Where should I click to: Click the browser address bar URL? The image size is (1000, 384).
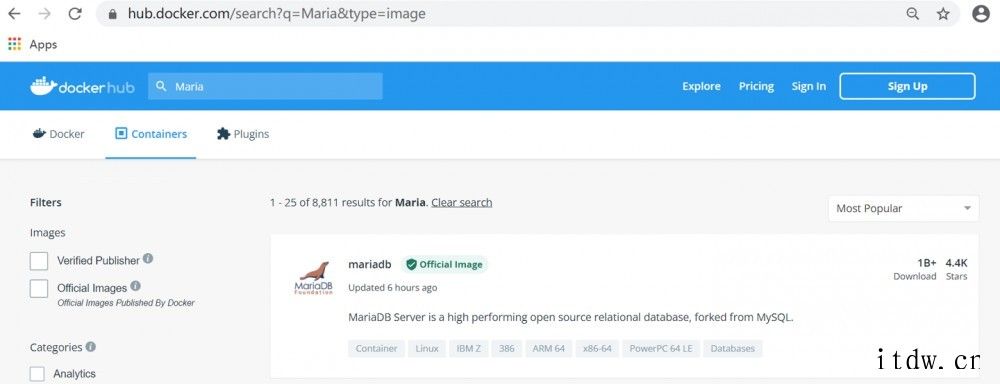coord(276,13)
